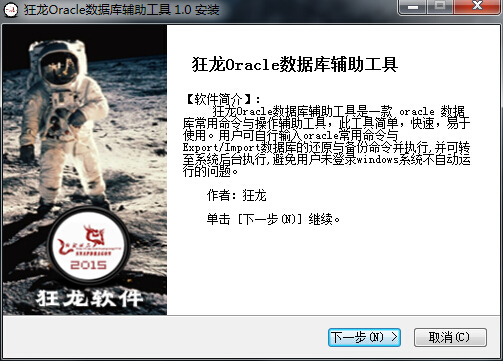Click the 【软件简介】 label
The width and height of the screenshot is (503, 361).
tap(222, 99)
